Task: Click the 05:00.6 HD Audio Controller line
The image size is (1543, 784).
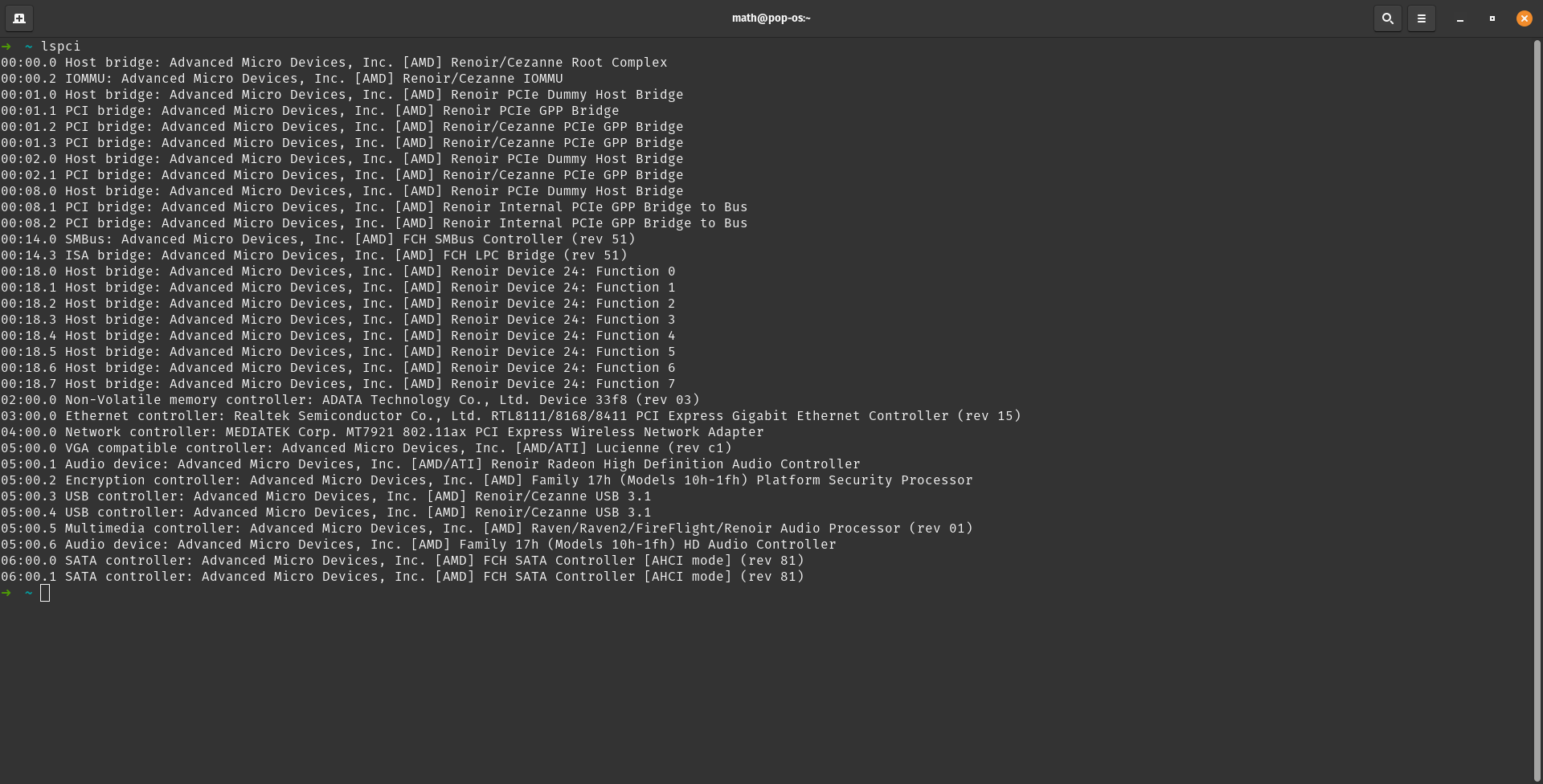Action: tap(419, 544)
